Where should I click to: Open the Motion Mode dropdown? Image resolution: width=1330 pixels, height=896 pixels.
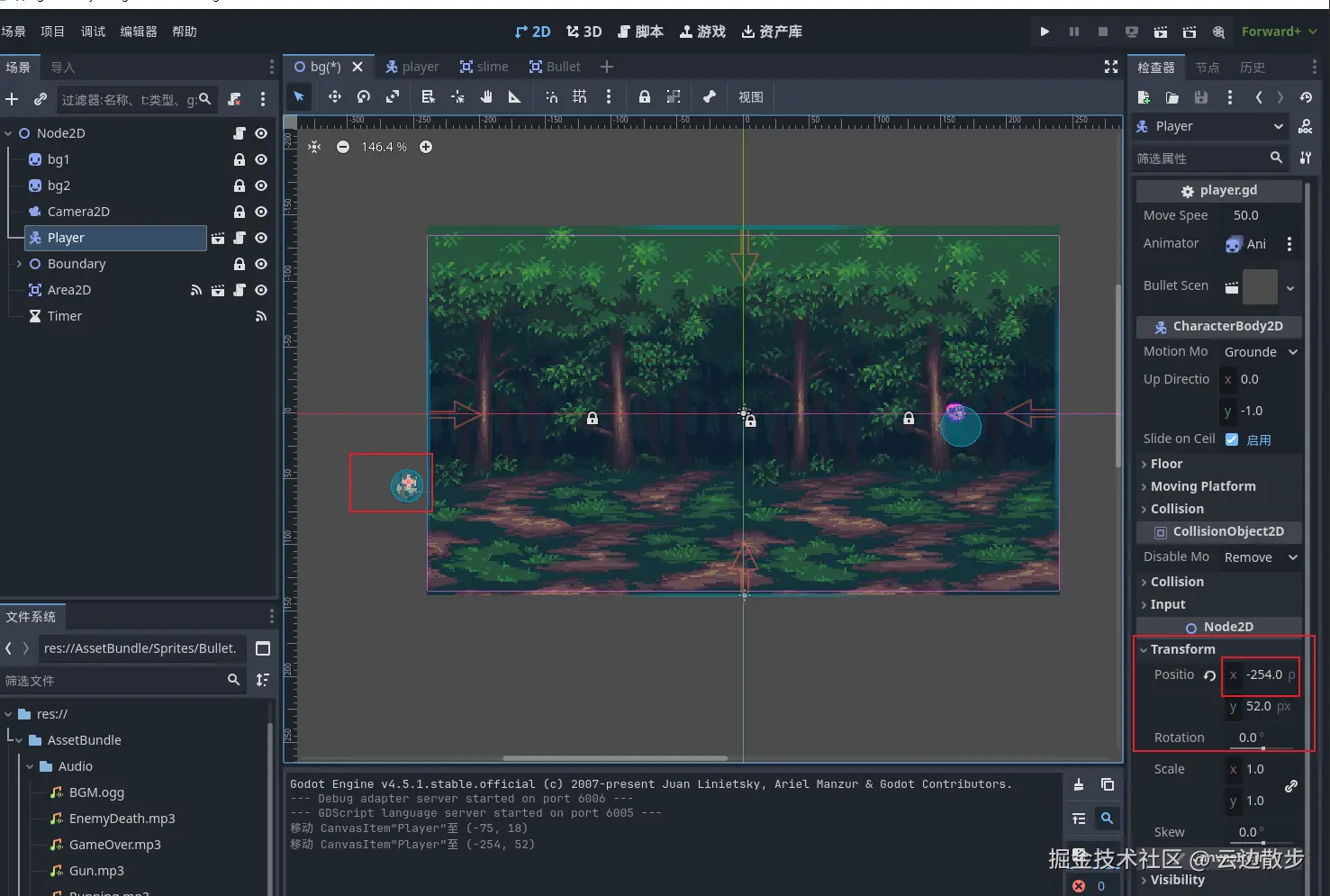[x=1260, y=352]
